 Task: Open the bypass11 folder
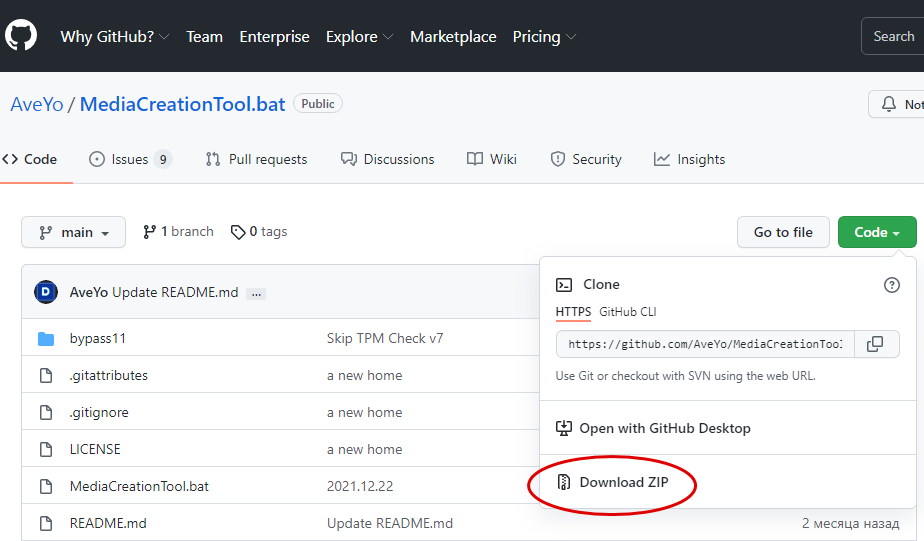98,339
